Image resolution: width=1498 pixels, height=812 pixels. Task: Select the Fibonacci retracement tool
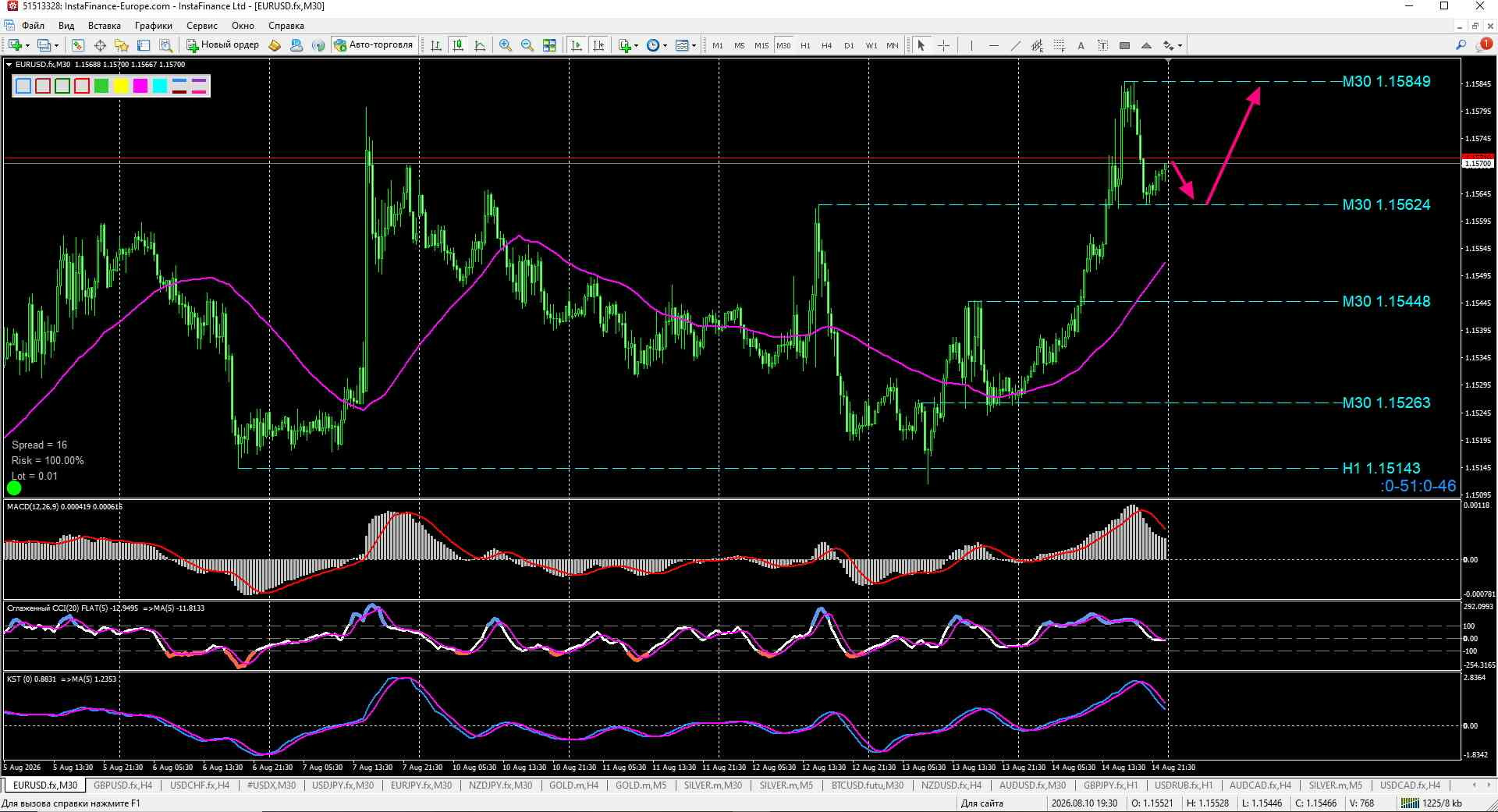(x=1059, y=45)
